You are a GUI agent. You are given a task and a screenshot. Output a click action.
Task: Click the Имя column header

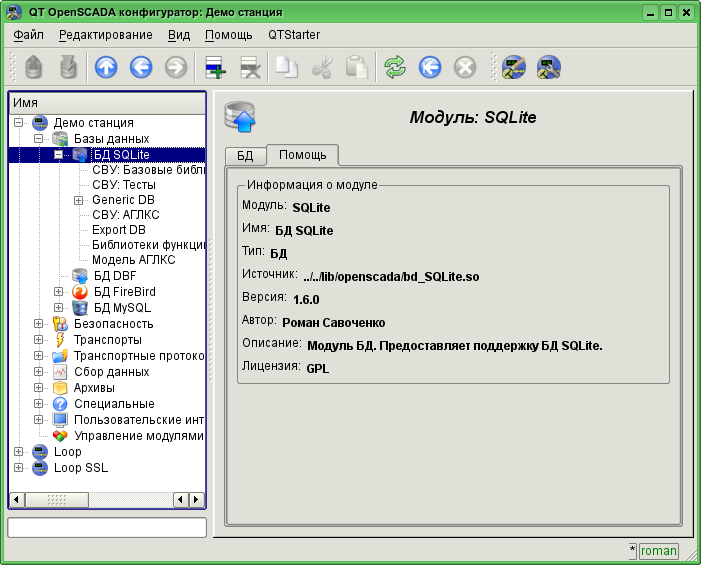107,103
